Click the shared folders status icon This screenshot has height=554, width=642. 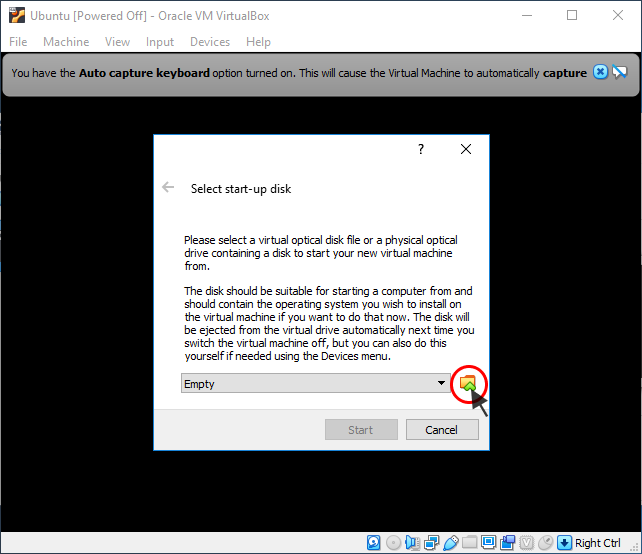tap(470, 543)
